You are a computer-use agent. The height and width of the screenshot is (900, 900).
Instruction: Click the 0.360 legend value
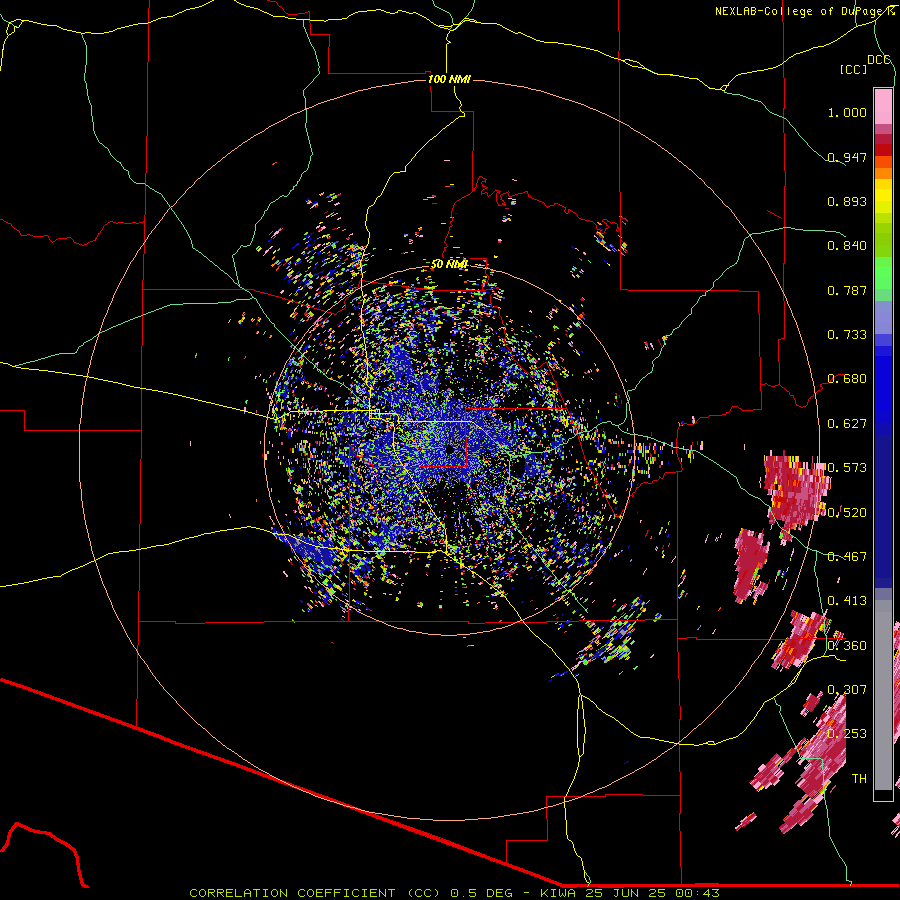click(x=847, y=646)
